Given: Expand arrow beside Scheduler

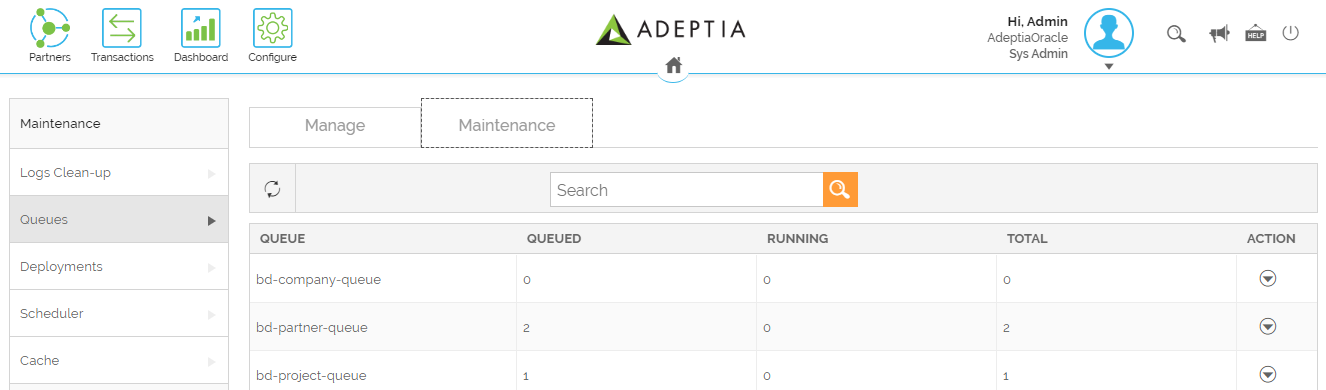Looking at the screenshot, I should [x=211, y=314].
